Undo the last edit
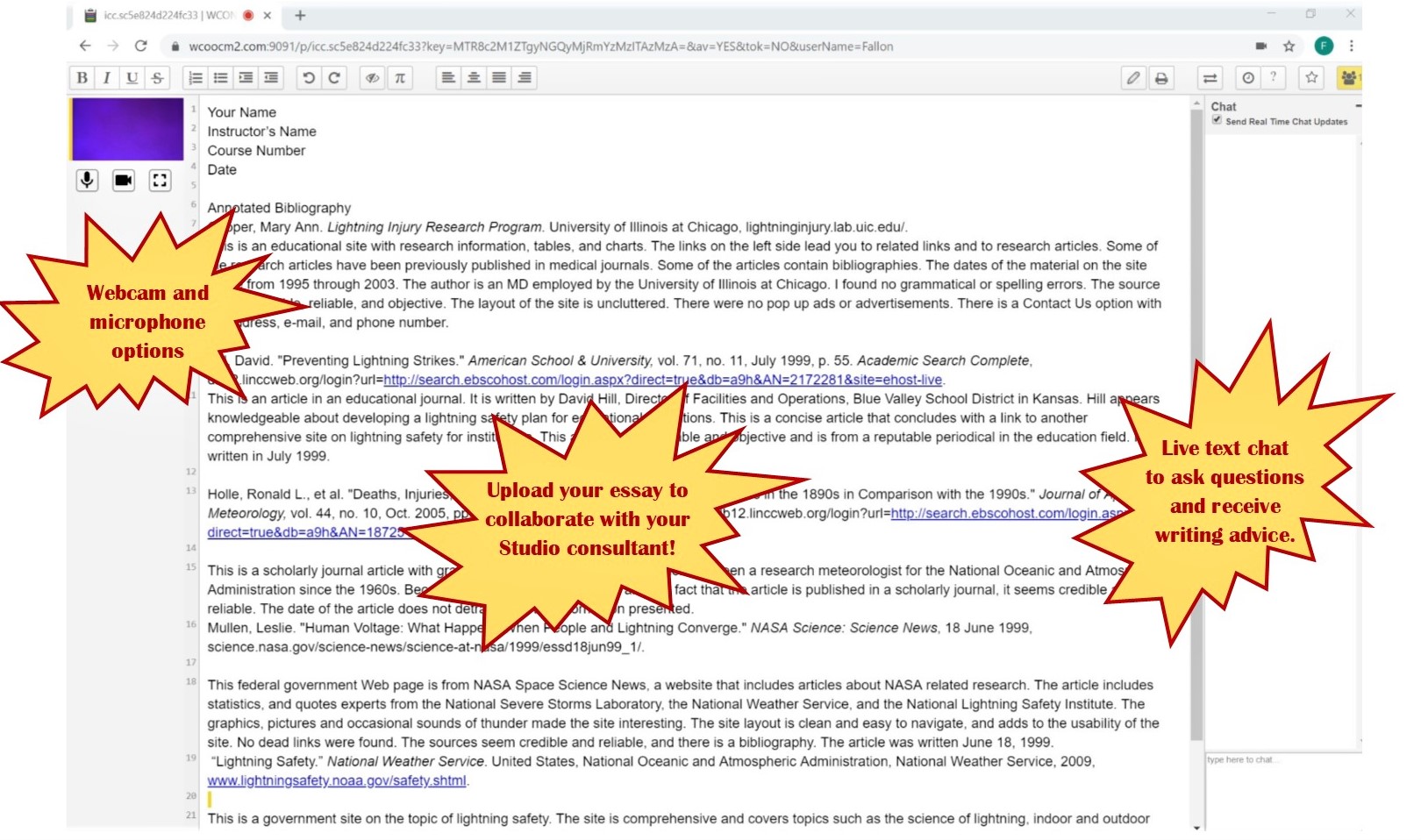Image resolution: width=1421 pixels, height=840 pixels. point(309,78)
